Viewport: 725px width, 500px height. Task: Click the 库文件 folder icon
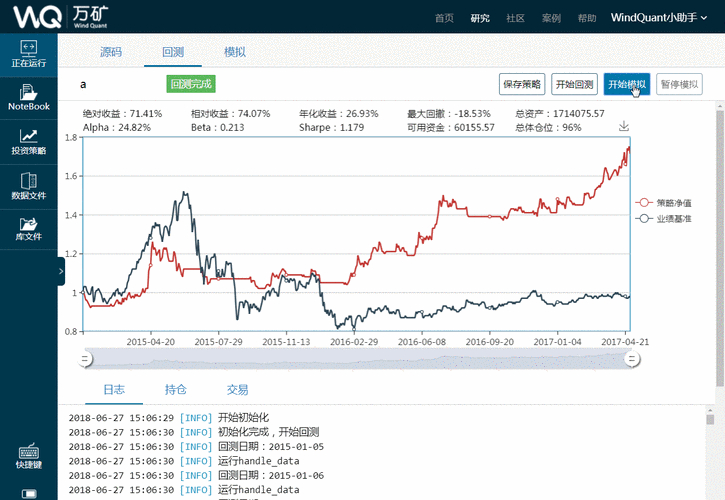28,229
